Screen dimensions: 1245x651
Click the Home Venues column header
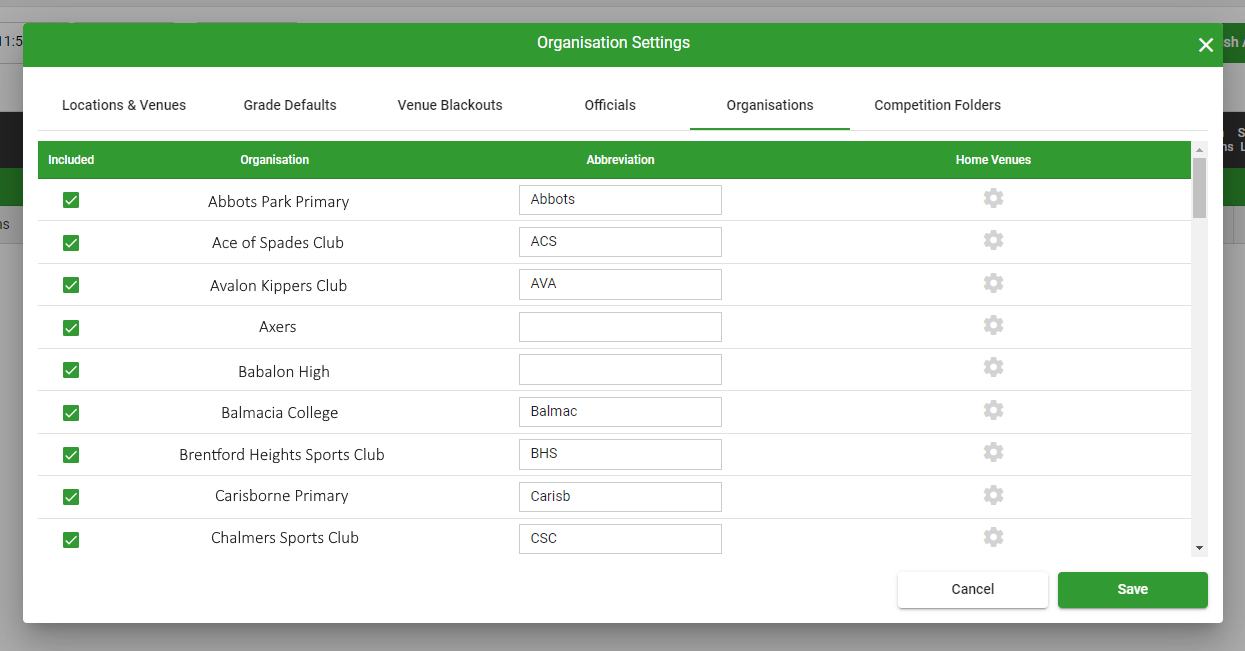(x=993, y=160)
